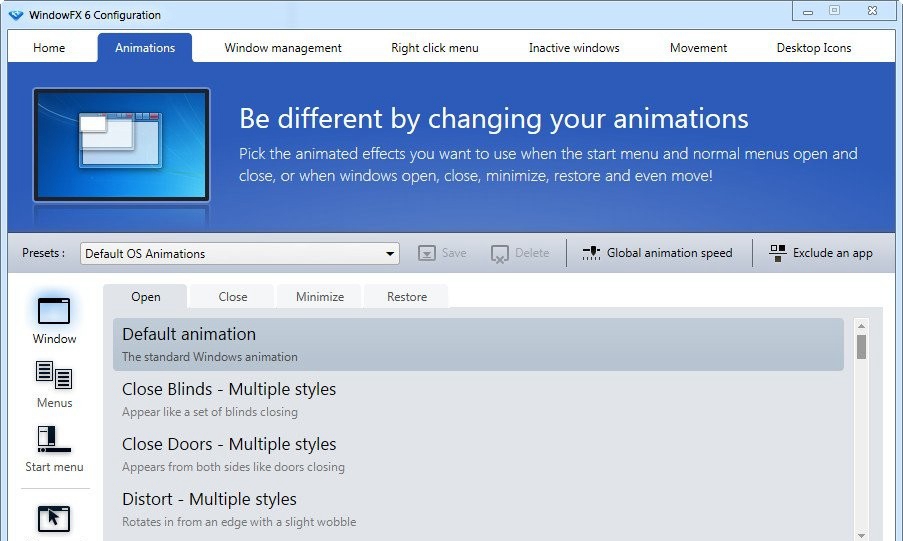Click the scroll up arrow of animation list
The height and width of the screenshot is (541, 903).
point(862,326)
